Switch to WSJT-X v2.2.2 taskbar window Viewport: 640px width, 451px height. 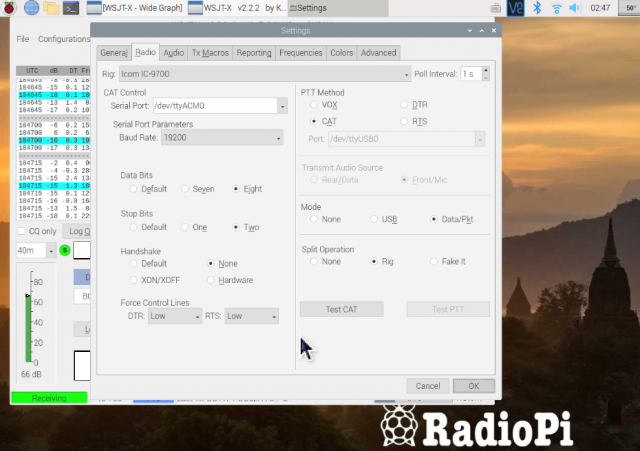pyautogui.click(x=236, y=8)
